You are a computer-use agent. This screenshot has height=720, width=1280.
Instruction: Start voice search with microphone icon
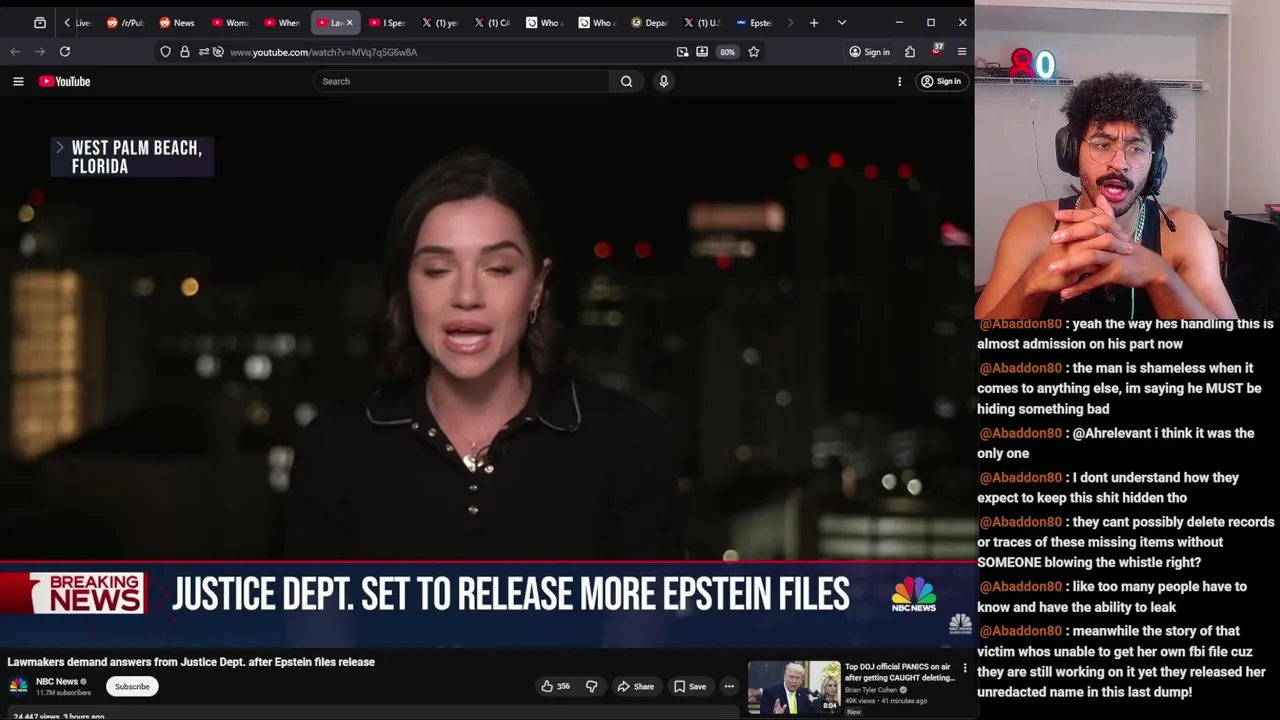pyautogui.click(x=663, y=81)
